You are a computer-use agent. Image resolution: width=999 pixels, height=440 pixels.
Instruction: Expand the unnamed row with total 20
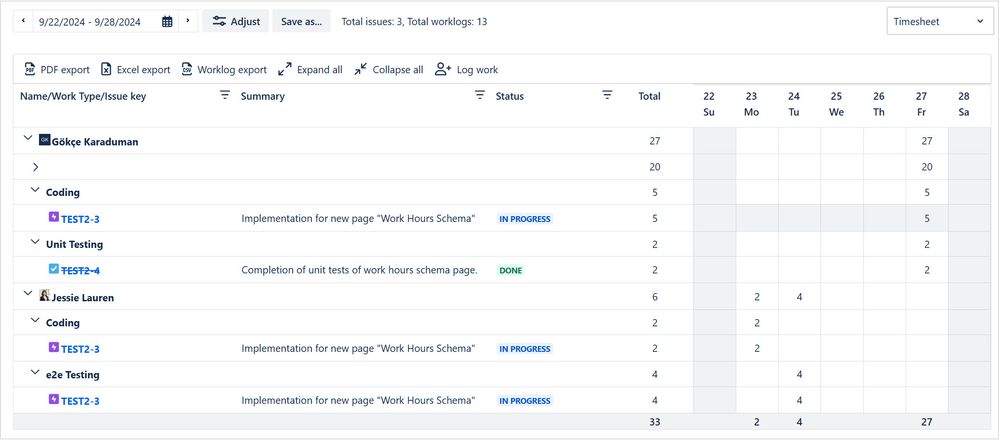click(x=36, y=167)
